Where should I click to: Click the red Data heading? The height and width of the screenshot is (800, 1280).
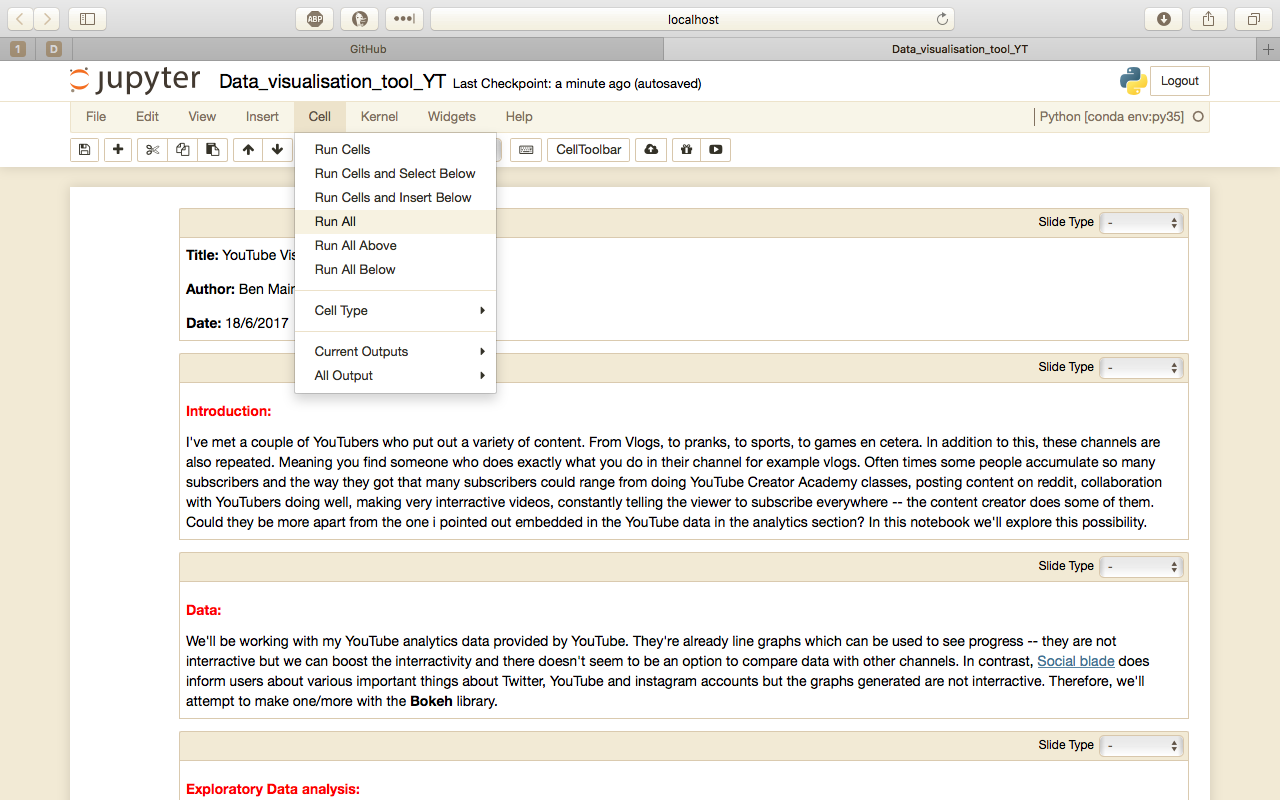point(203,610)
